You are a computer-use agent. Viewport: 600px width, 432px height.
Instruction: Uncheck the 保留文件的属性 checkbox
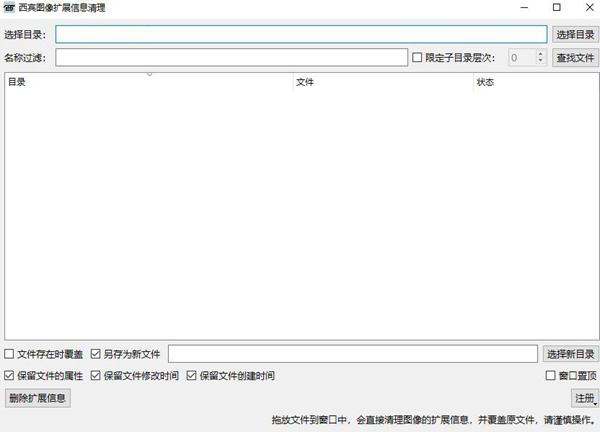(9, 375)
